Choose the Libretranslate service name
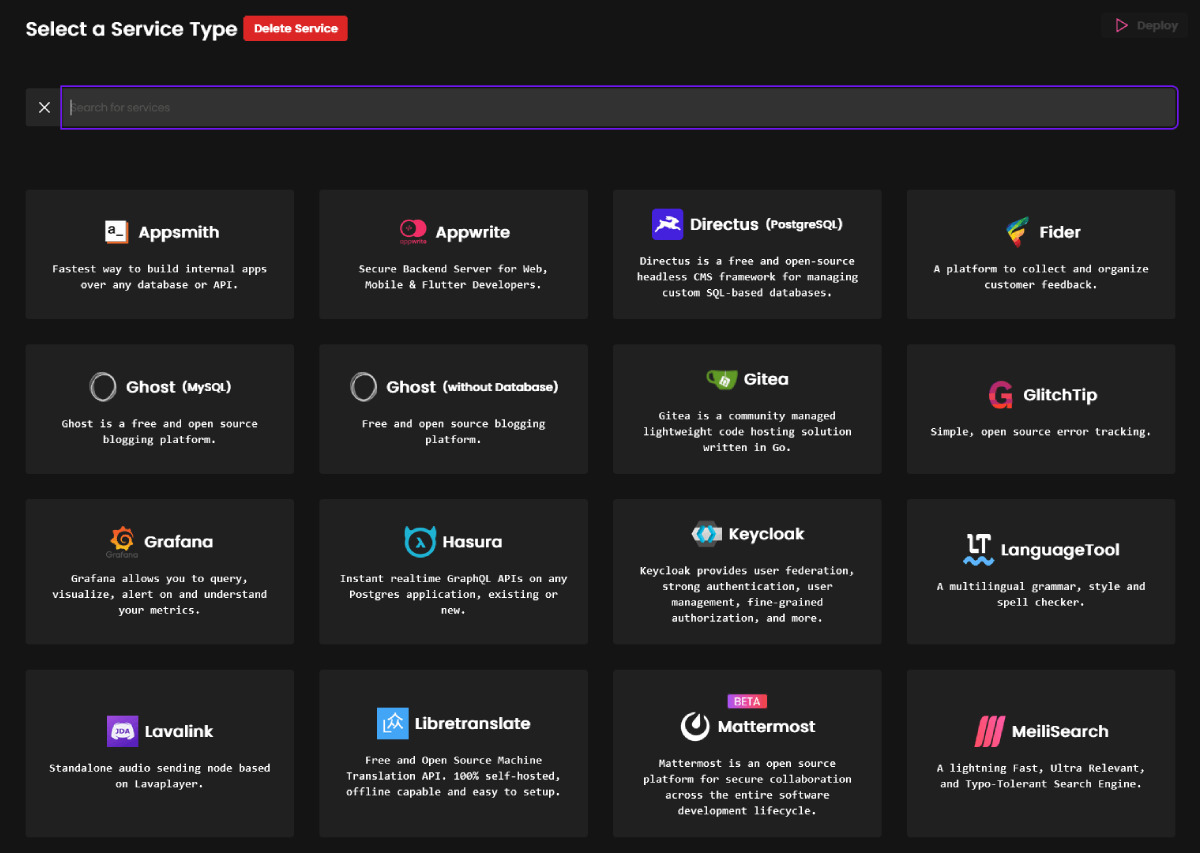 point(473,723)
